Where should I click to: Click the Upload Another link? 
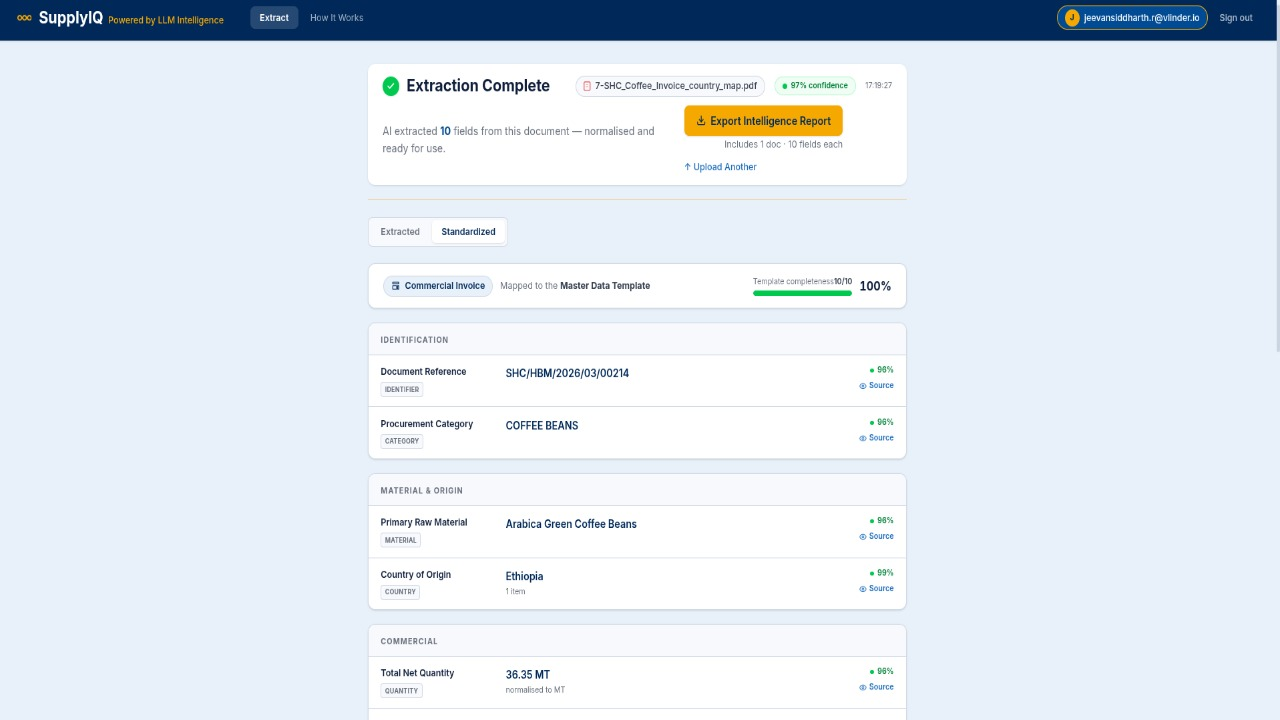[720, 167]
